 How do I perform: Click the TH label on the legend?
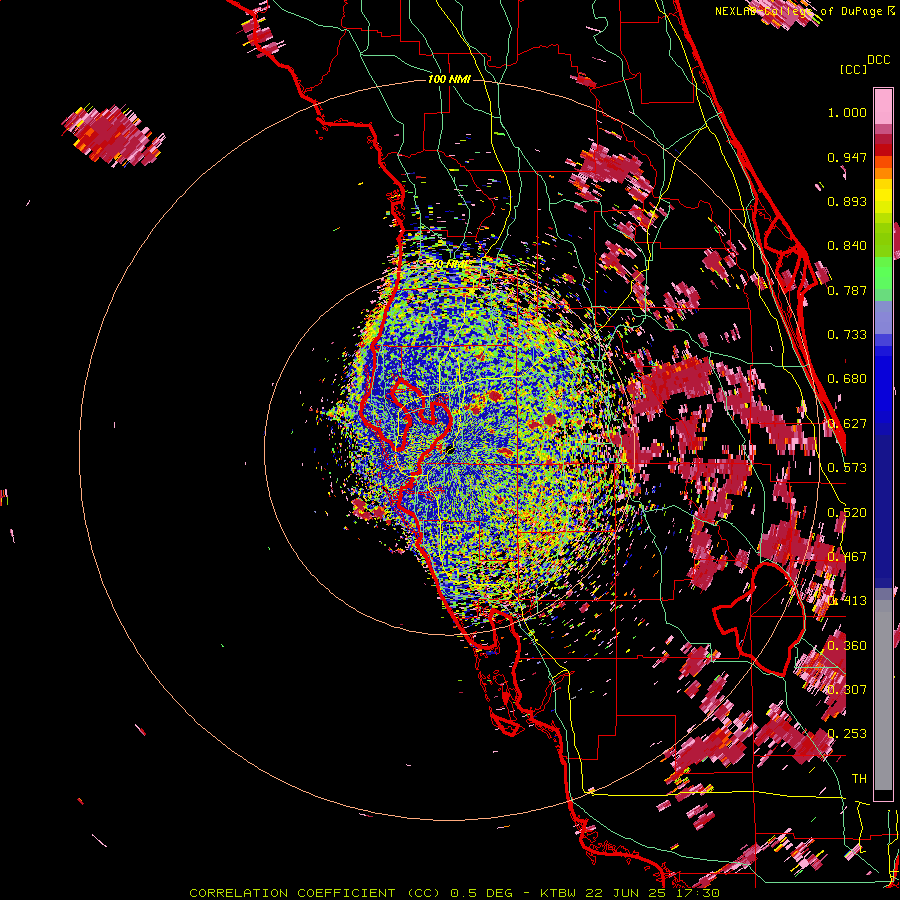pos(859,779)
